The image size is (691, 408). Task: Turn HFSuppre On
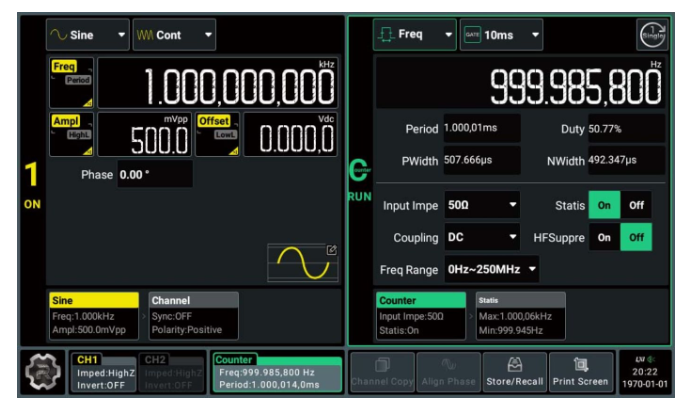(604, 237)
